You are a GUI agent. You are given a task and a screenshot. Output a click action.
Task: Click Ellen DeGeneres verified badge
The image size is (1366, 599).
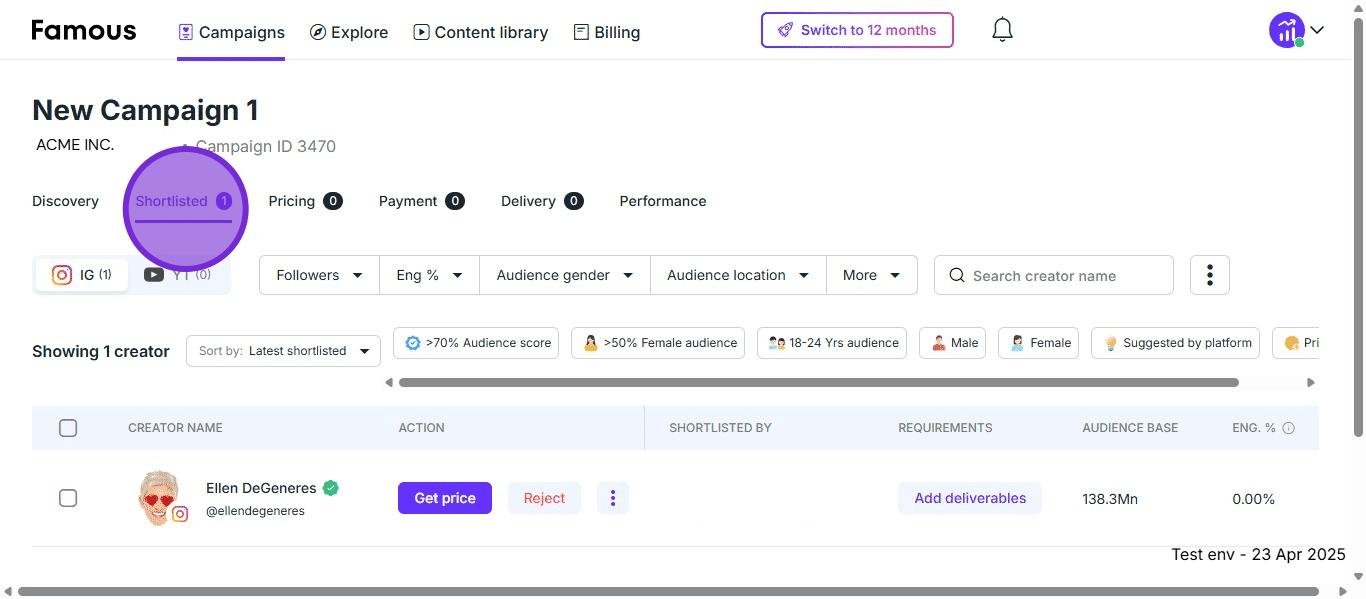point(331,488)
